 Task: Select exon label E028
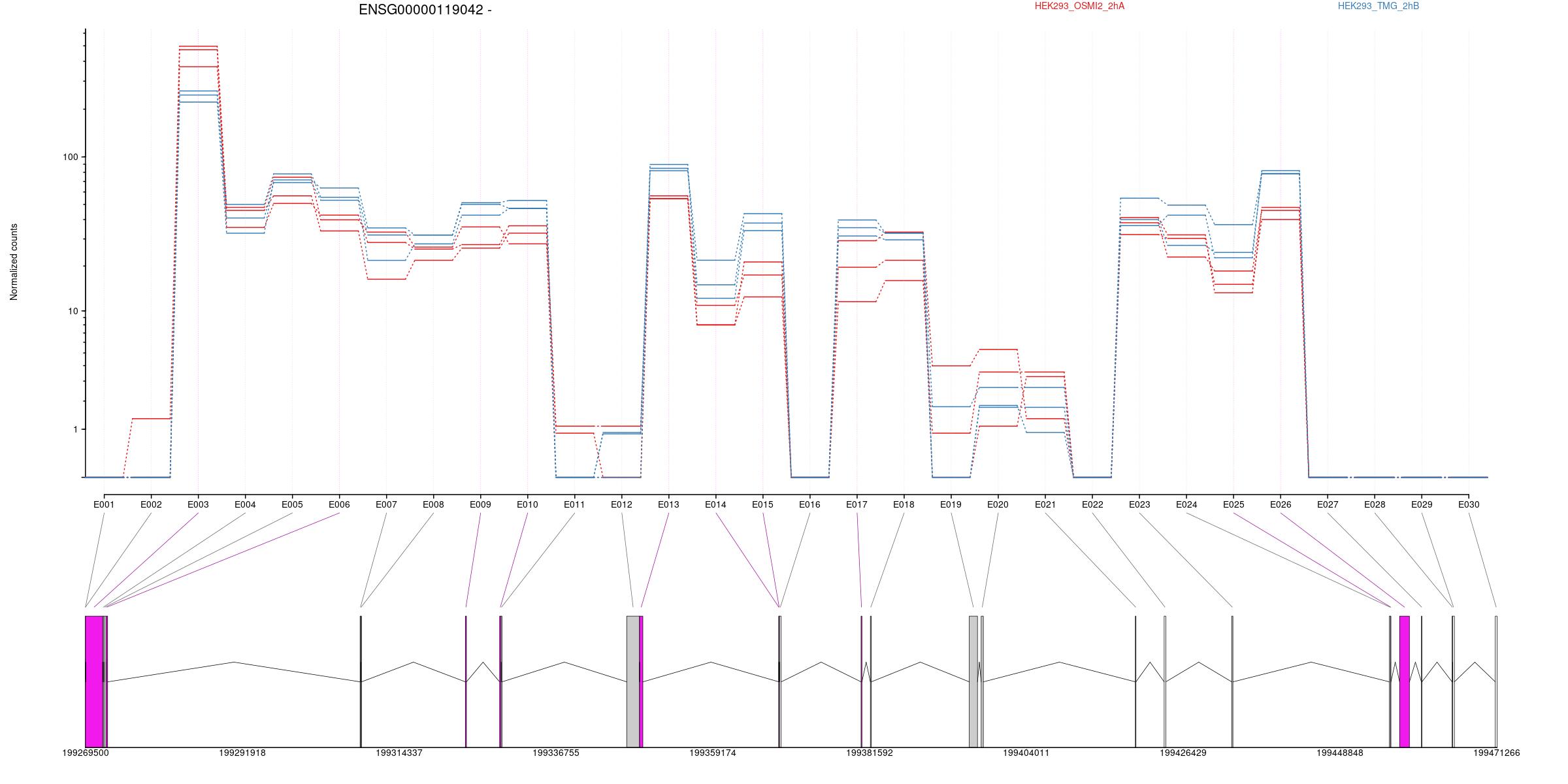click(1375, 504)
